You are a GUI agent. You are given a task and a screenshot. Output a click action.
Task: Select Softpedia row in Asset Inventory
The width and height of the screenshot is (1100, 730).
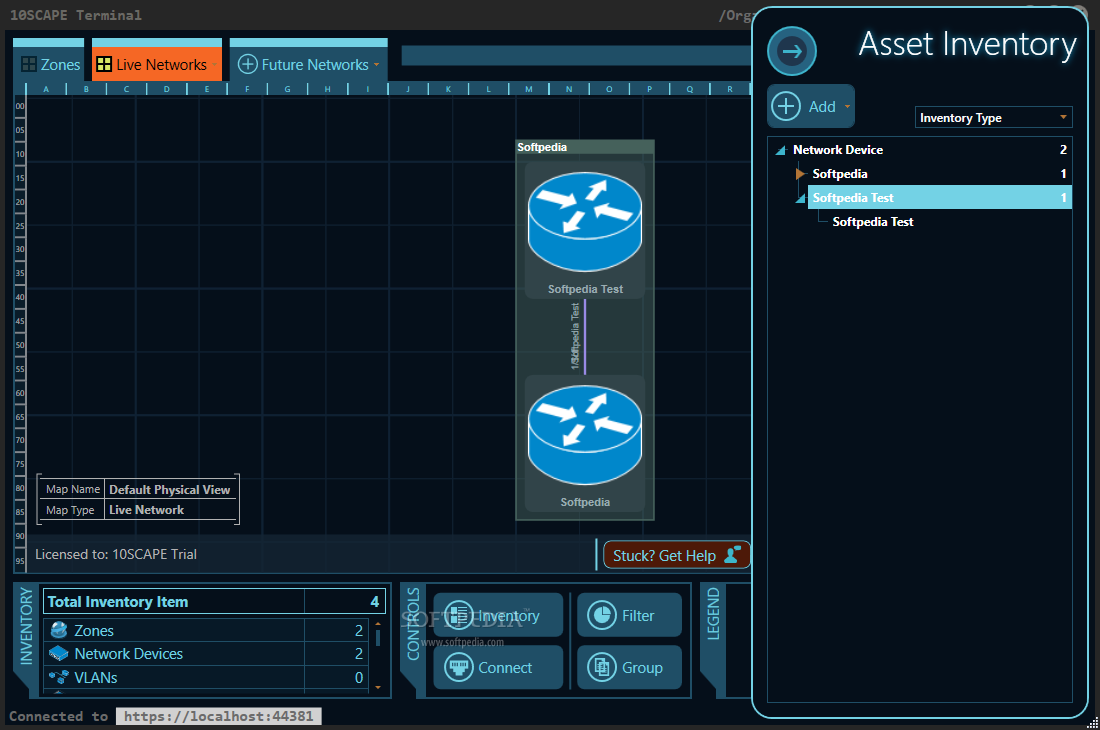[939, 173]
